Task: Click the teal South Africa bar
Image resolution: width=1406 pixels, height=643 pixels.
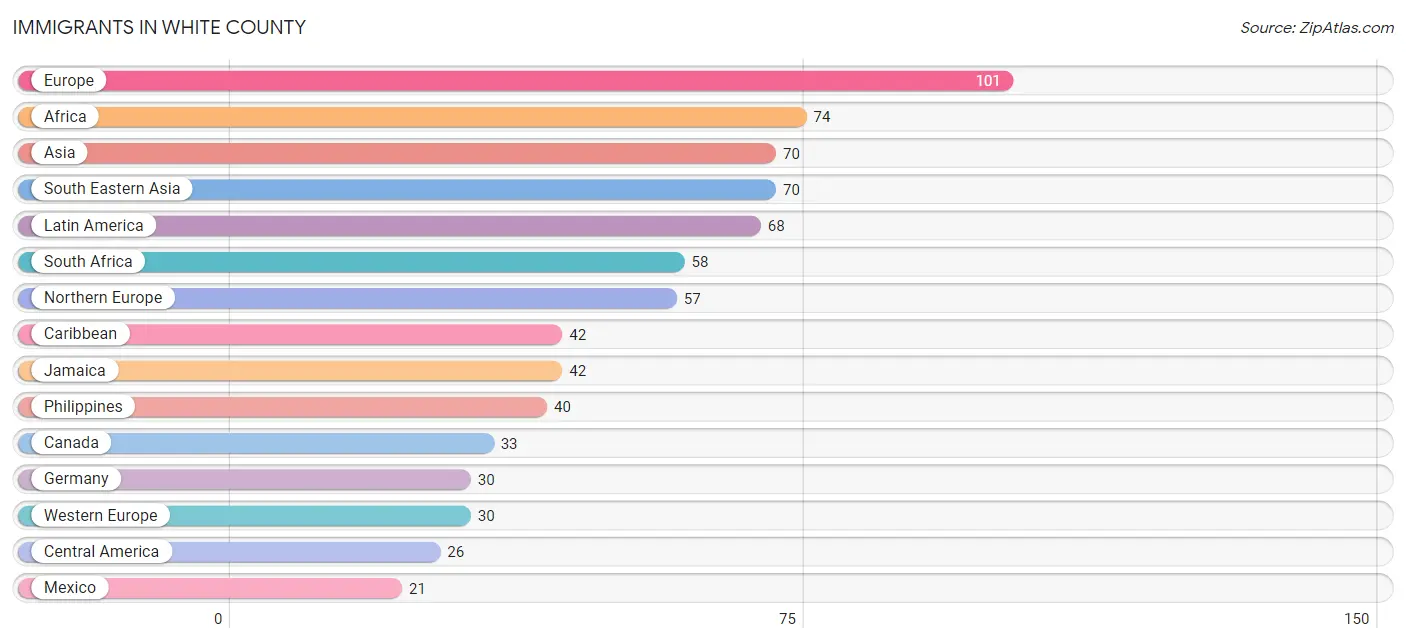Action: tap(351, 262)
